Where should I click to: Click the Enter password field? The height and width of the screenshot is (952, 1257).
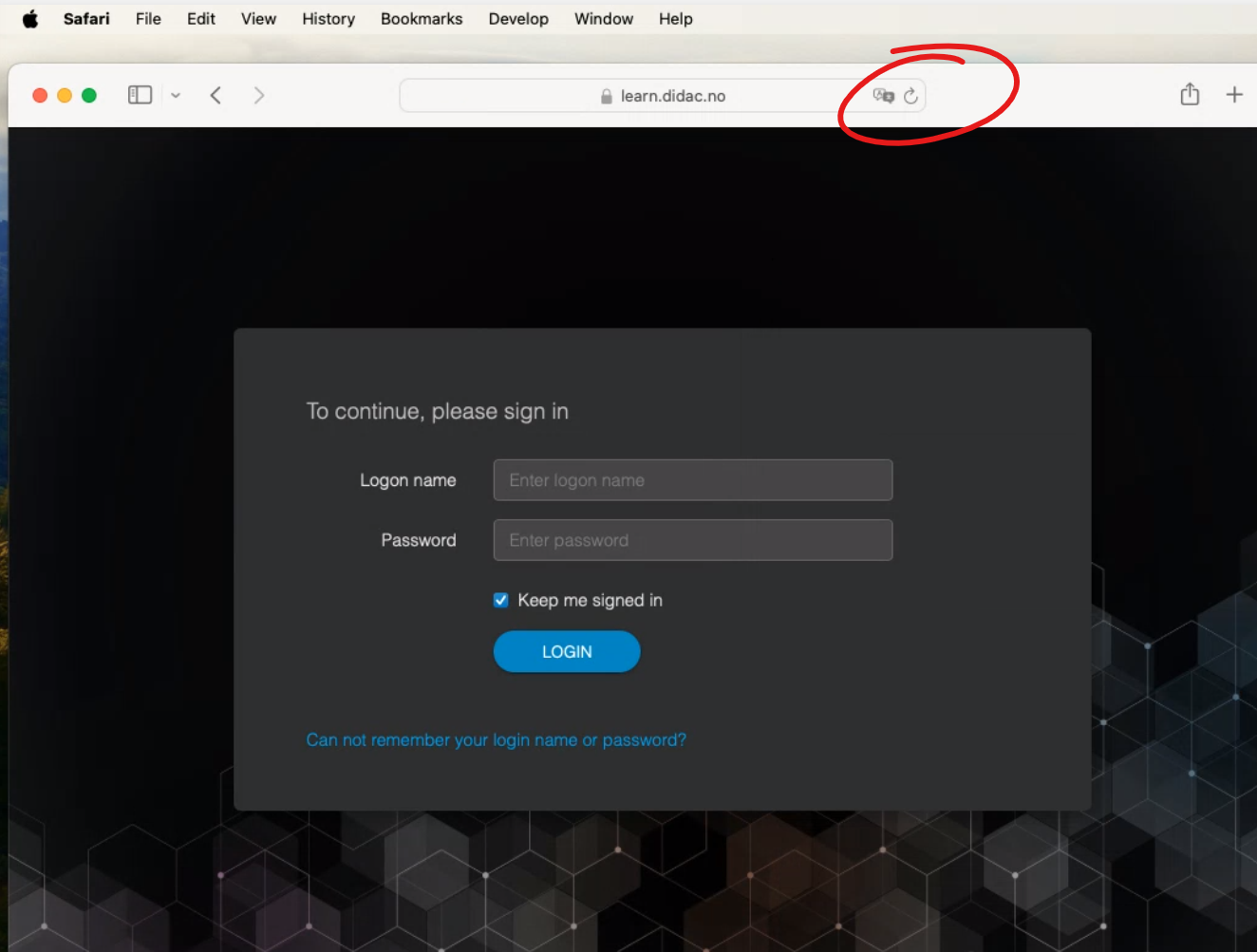[692, 540]
